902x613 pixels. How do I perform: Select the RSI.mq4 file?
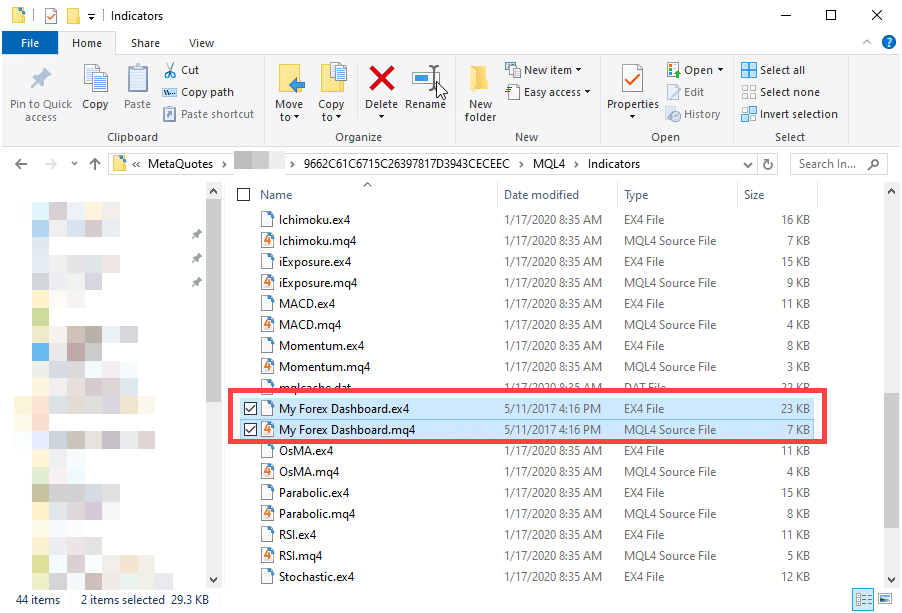coord(300,556)
